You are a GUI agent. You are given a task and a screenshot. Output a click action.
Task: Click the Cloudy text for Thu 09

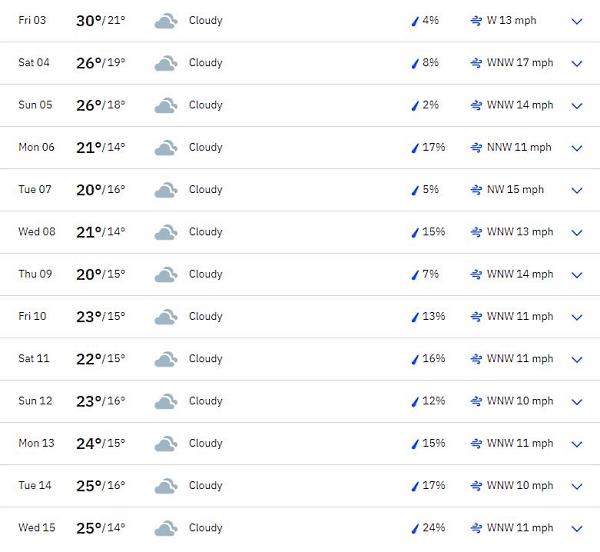click(205, 274)
